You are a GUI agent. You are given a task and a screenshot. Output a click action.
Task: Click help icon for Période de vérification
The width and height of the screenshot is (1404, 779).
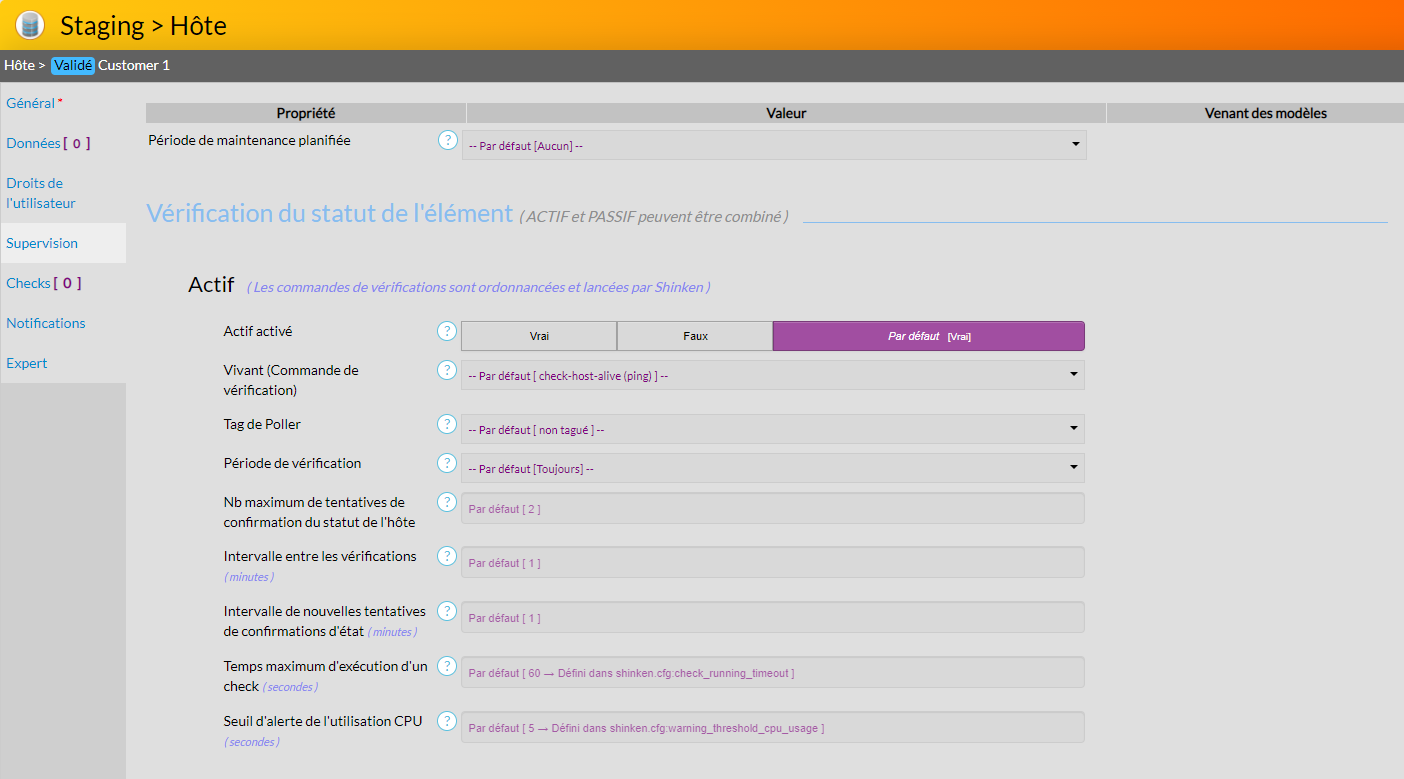coord(447,463)
